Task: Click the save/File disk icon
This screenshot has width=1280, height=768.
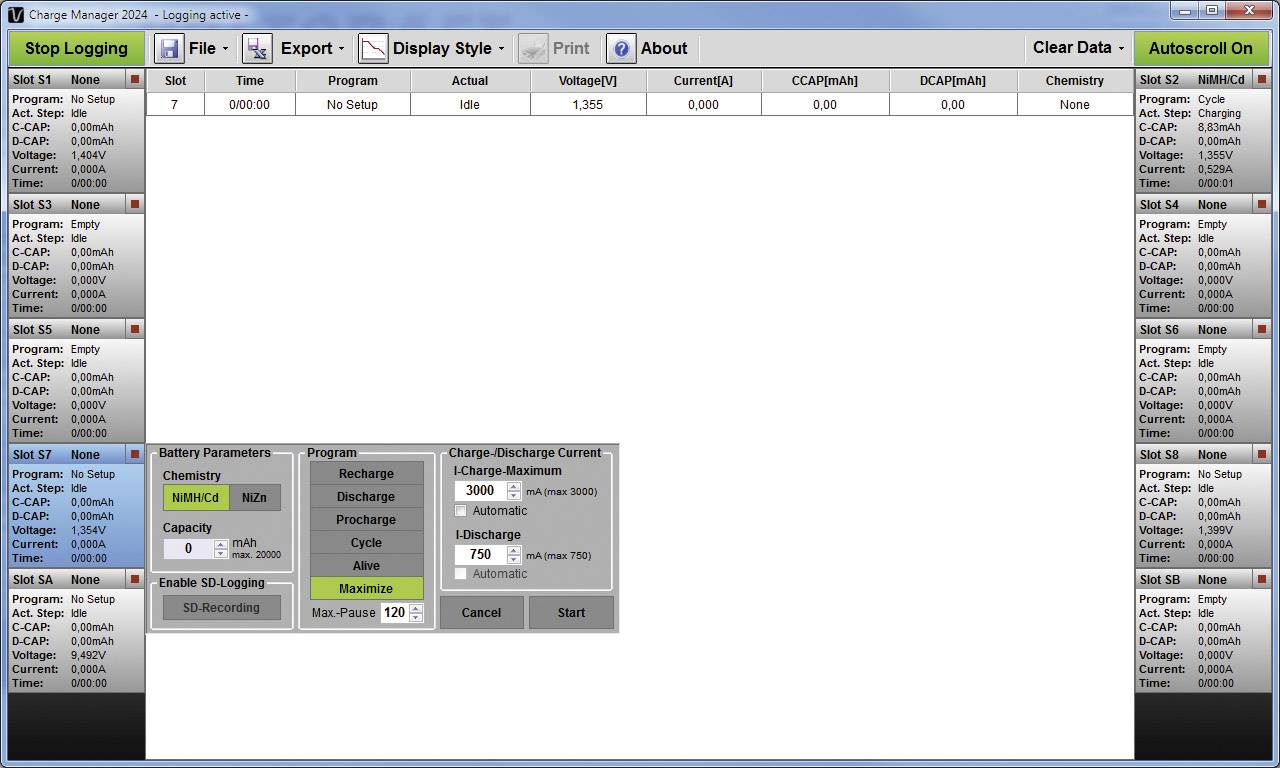Action: pyautogui.click(x=169, y=47)
